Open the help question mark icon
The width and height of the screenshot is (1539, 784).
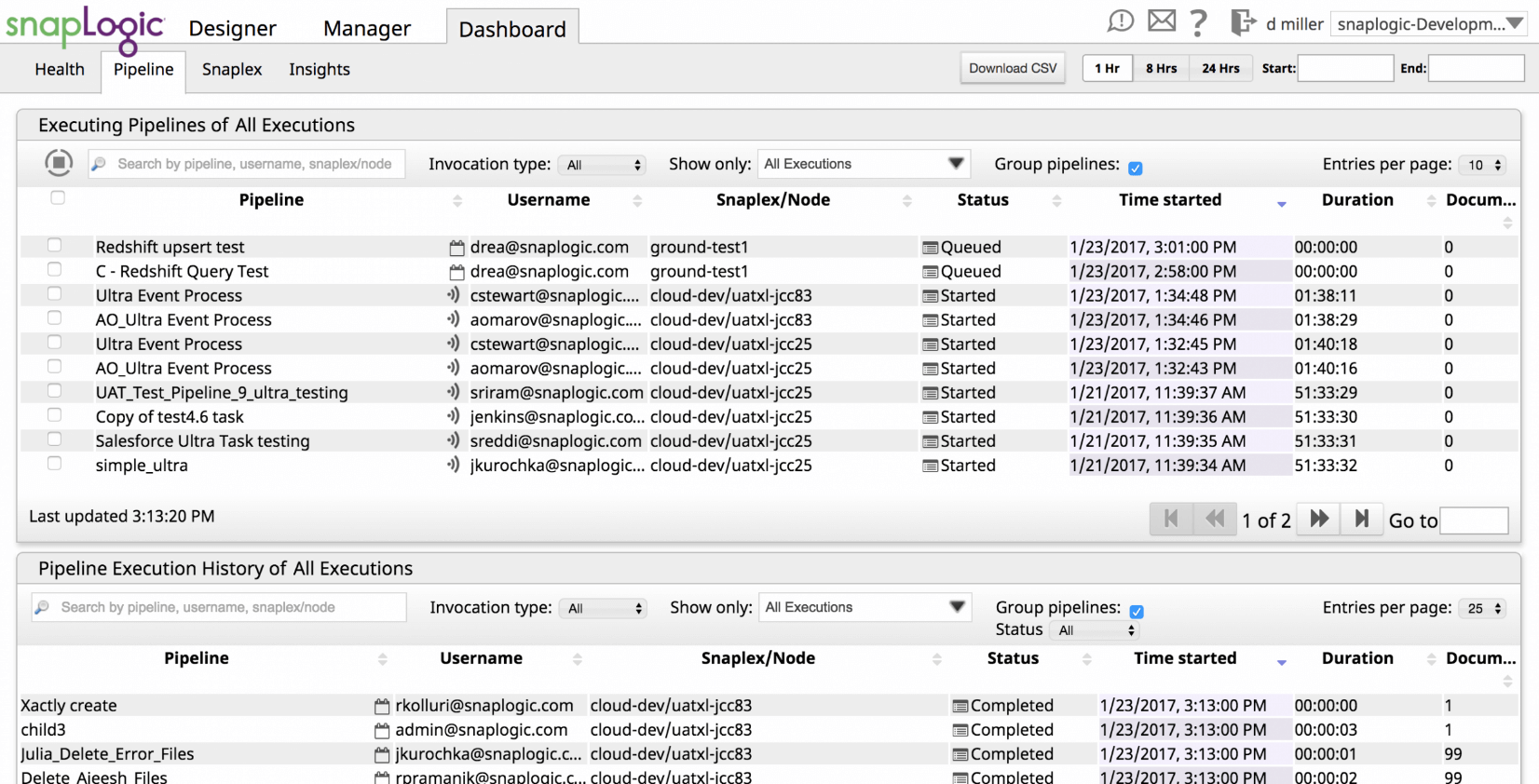1199,22
